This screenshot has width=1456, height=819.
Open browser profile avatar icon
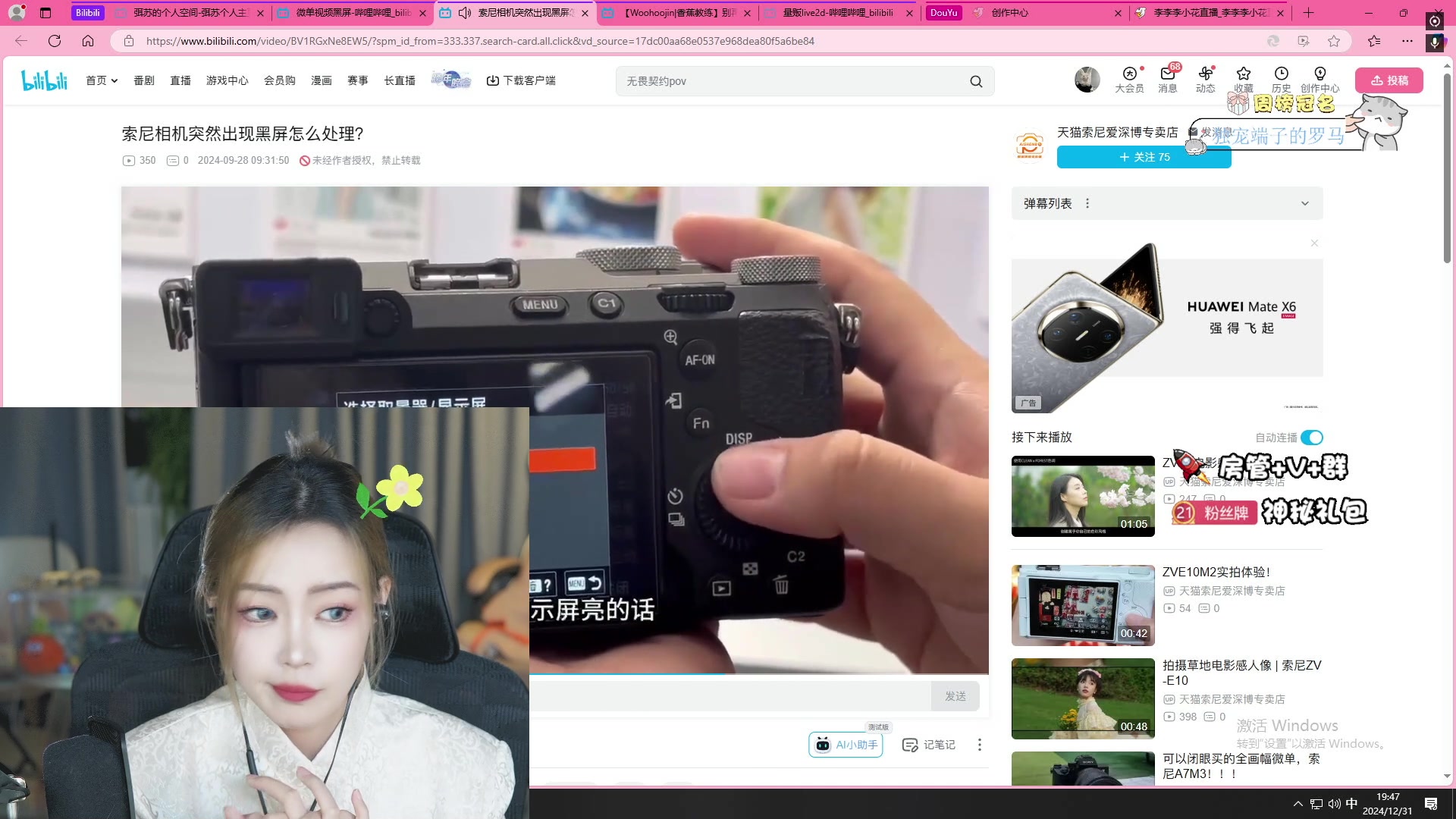coord(17,13)
